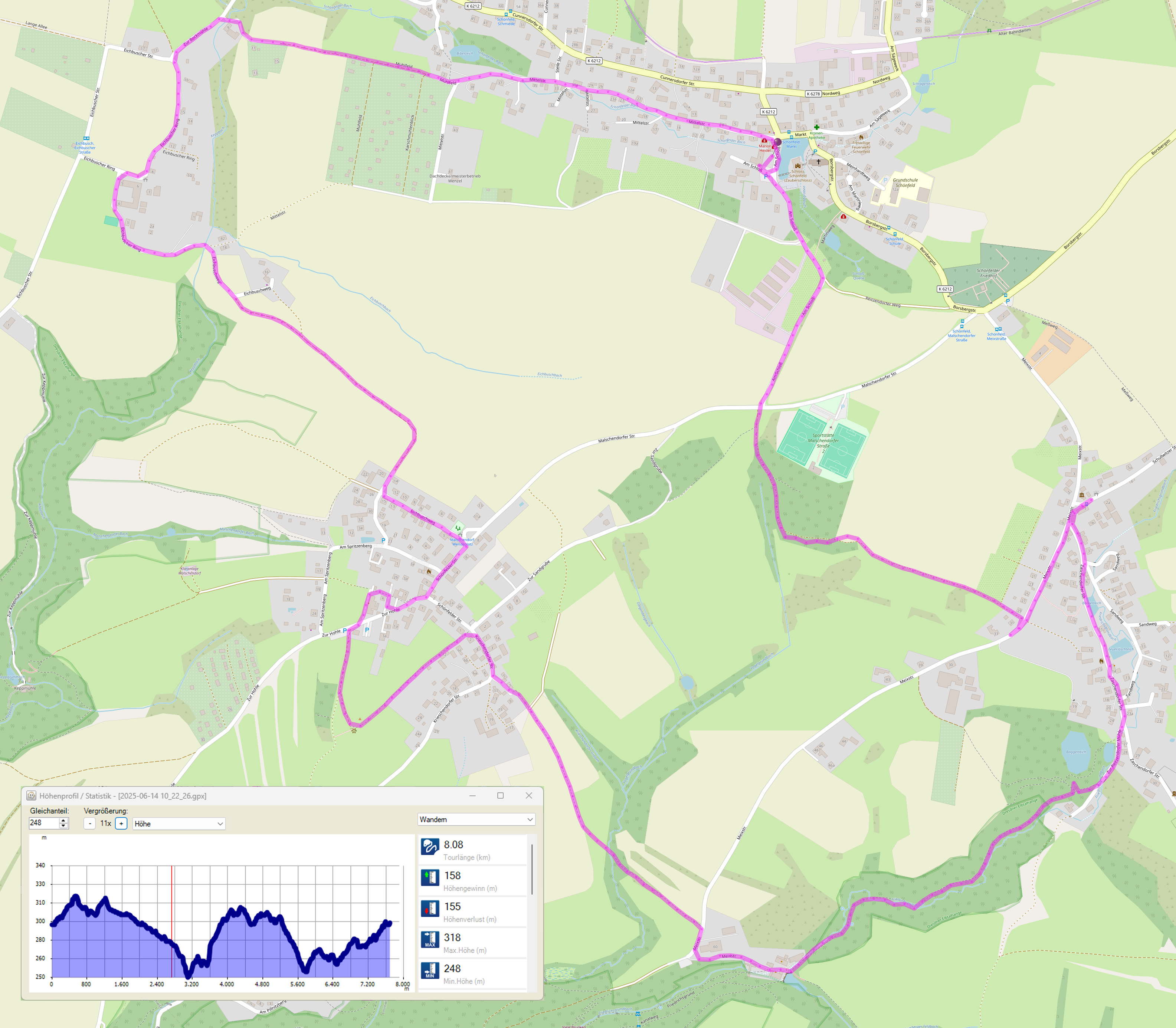Click the Freiwillige Feuerwehr Schönfeld flame icon

coord(861,138)
